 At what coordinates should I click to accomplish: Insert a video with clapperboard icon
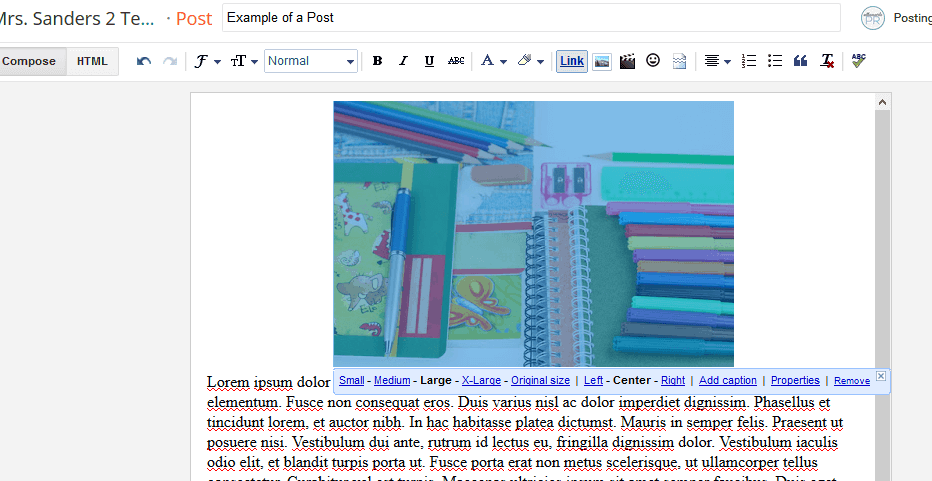pyautogui.click(x=628, y=61)
